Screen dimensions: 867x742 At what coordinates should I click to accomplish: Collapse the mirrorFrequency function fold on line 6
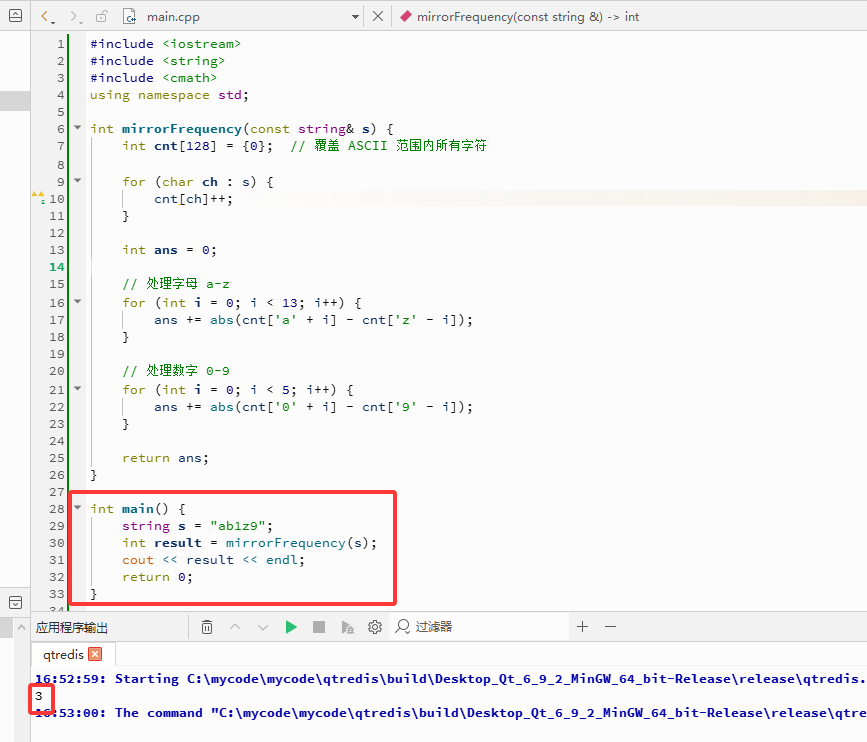click(x=78, y=128)
